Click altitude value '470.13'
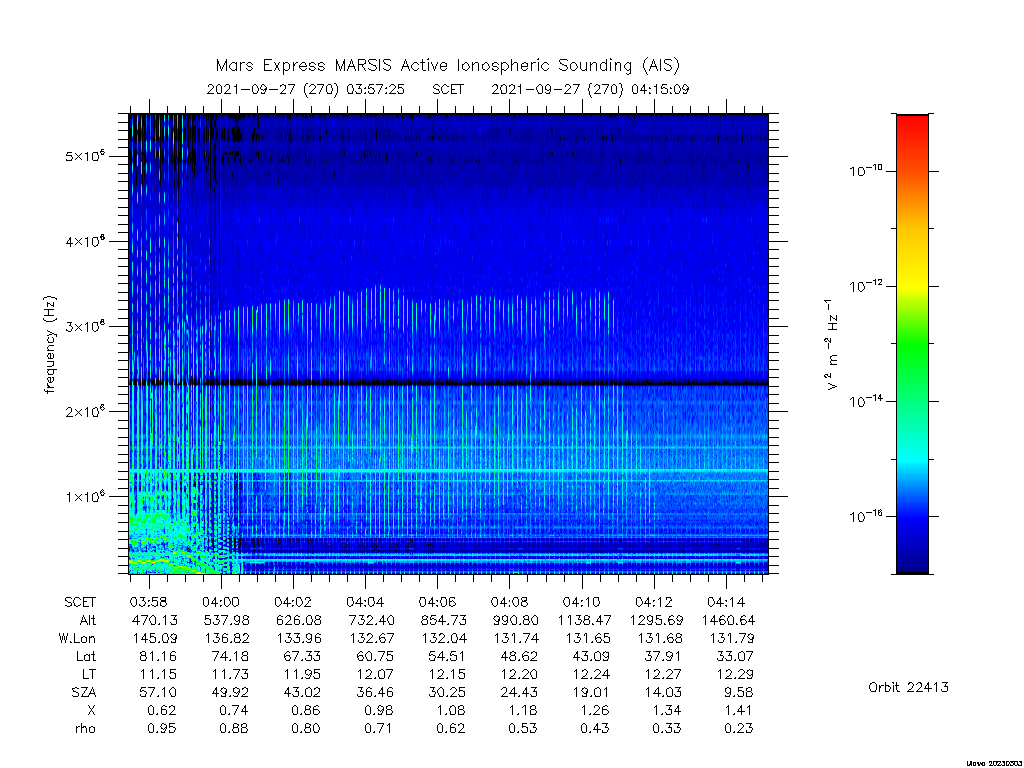The image size is (1024, 768). pos(155,620)
